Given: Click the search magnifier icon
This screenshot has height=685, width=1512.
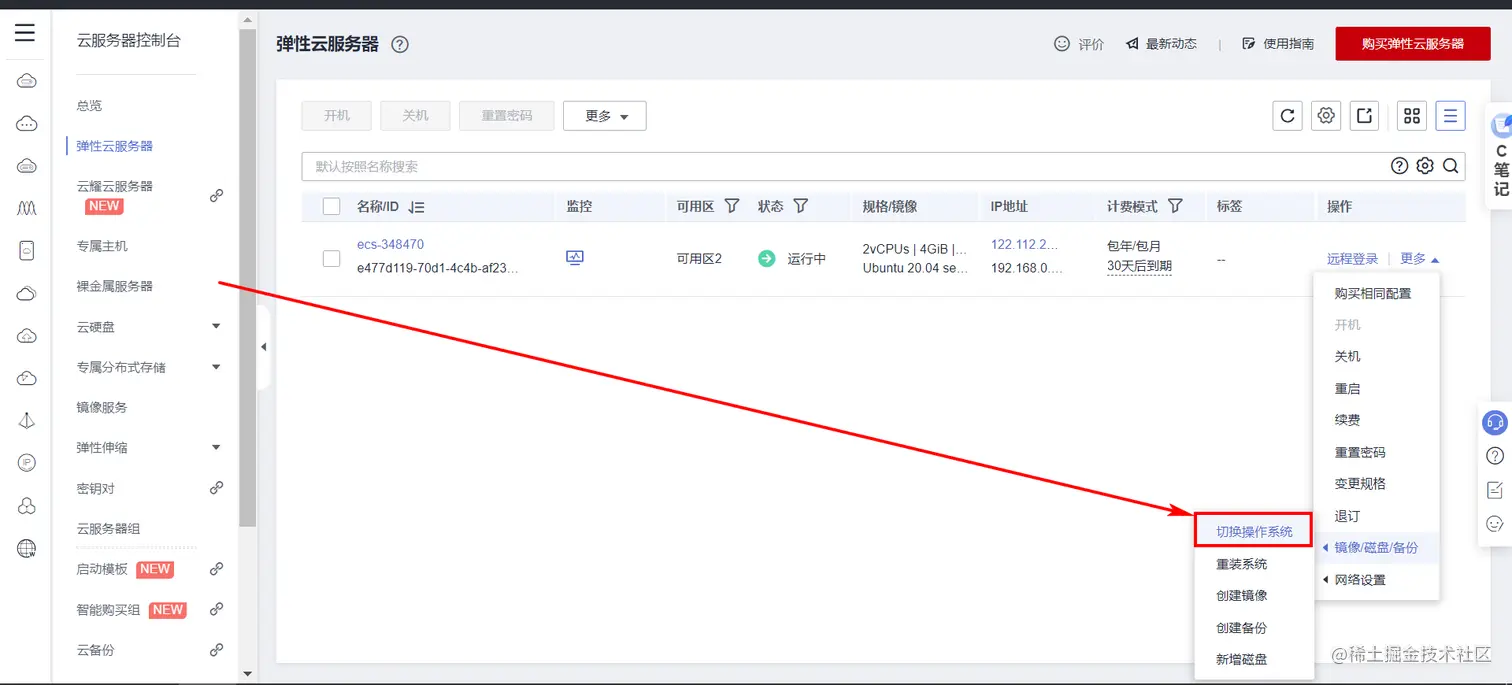Looking at the screenshot, I should (1450, 166).
